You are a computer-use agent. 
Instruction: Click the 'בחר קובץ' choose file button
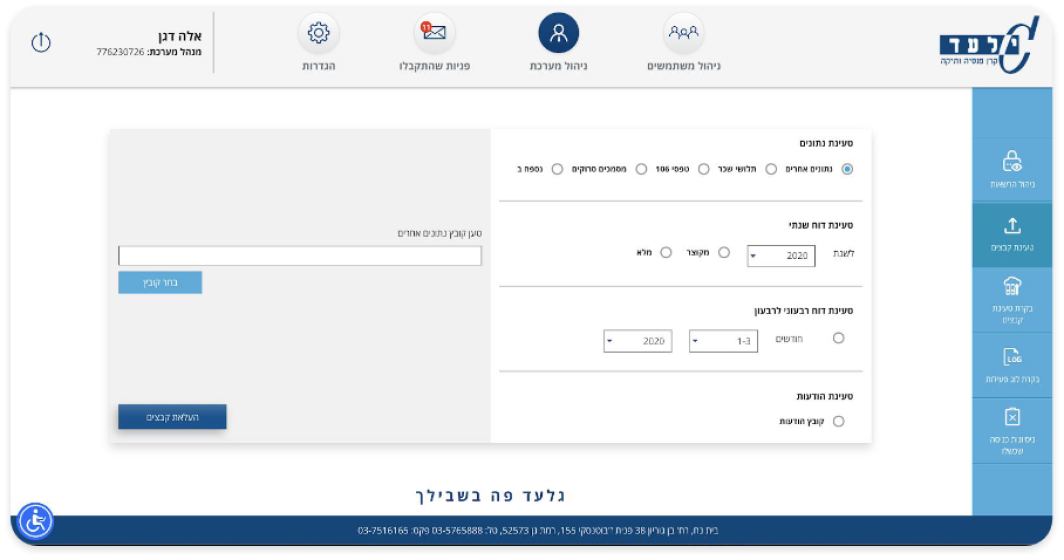click(160, 282)
